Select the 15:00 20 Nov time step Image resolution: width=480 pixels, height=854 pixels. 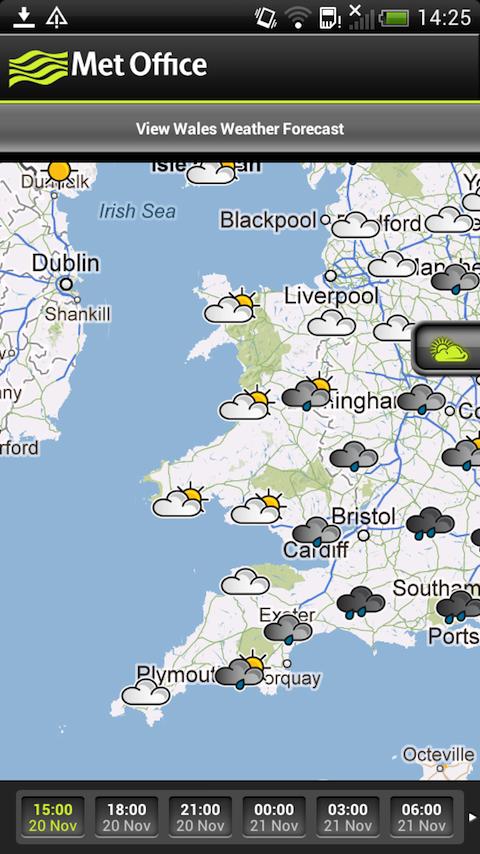pyautogui.click(x=52, y=816)
